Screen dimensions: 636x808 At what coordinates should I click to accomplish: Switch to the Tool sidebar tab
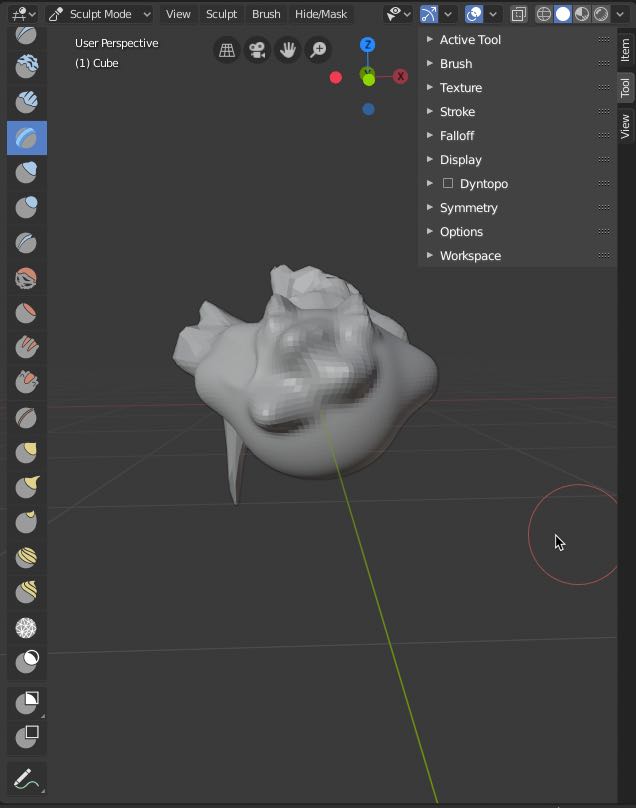pyautogui.click(x=625, y=88)
